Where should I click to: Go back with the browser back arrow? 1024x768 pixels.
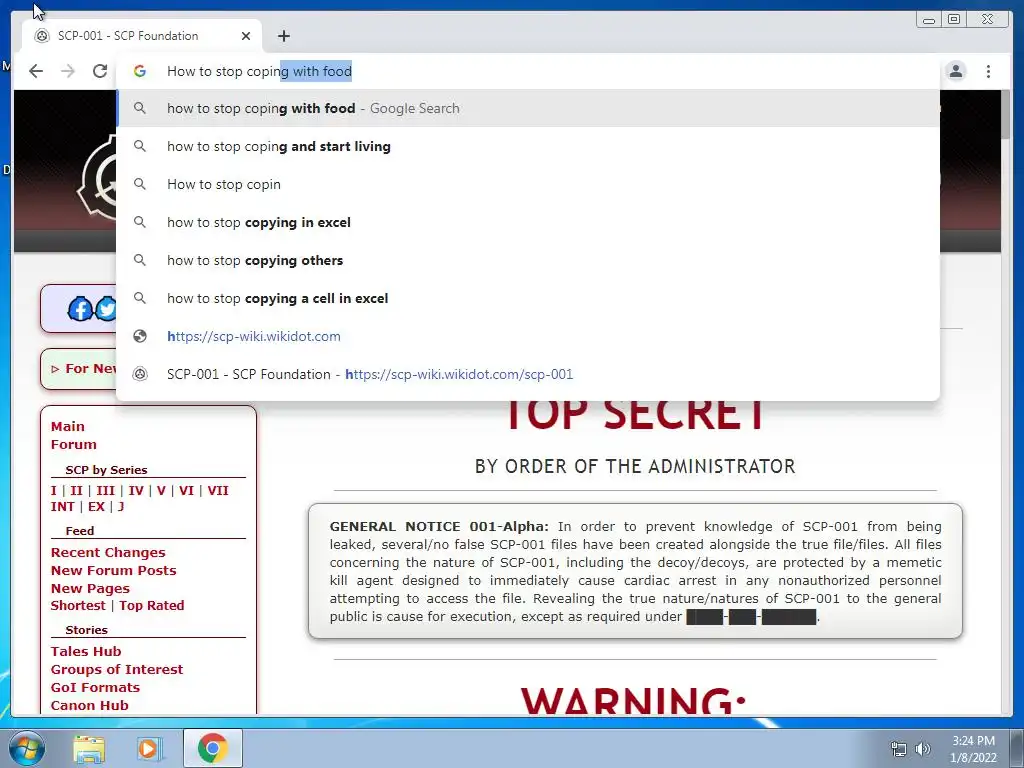(36, 71)
